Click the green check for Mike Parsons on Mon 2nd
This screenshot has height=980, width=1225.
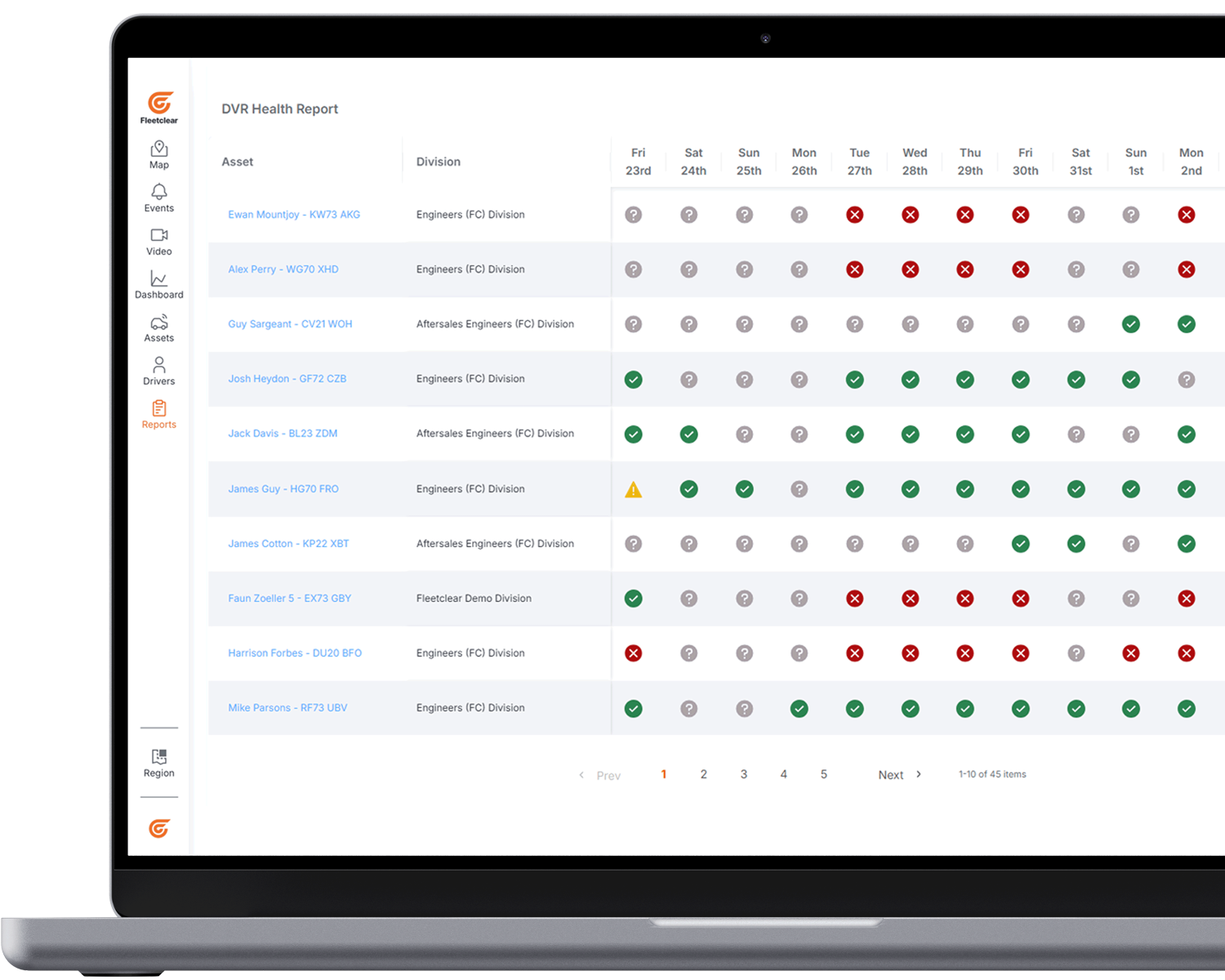[x=1187, y=708]
